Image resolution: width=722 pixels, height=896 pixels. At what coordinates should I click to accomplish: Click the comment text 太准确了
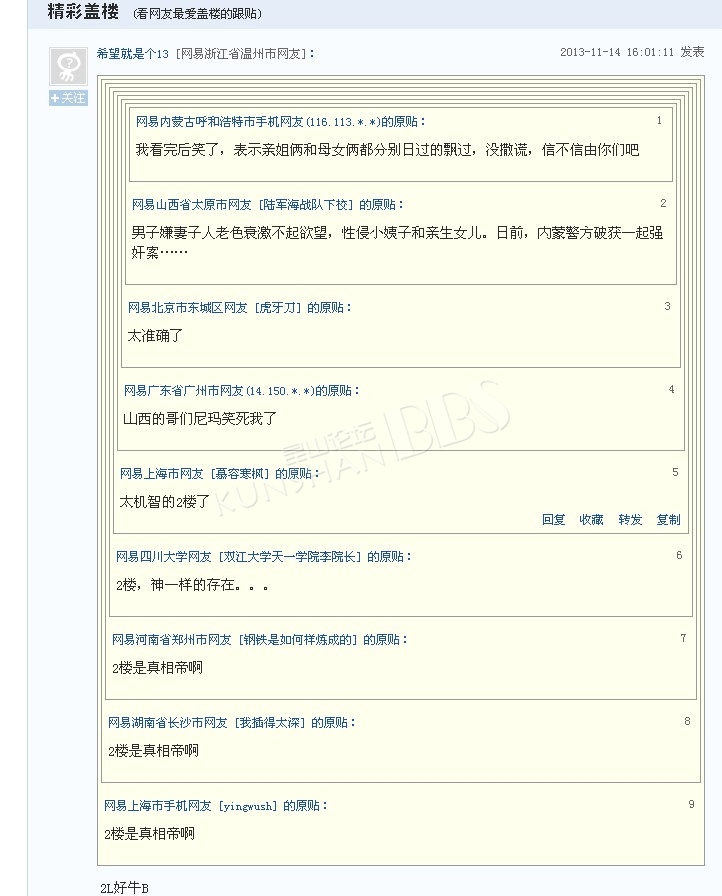tap(155, 335)
